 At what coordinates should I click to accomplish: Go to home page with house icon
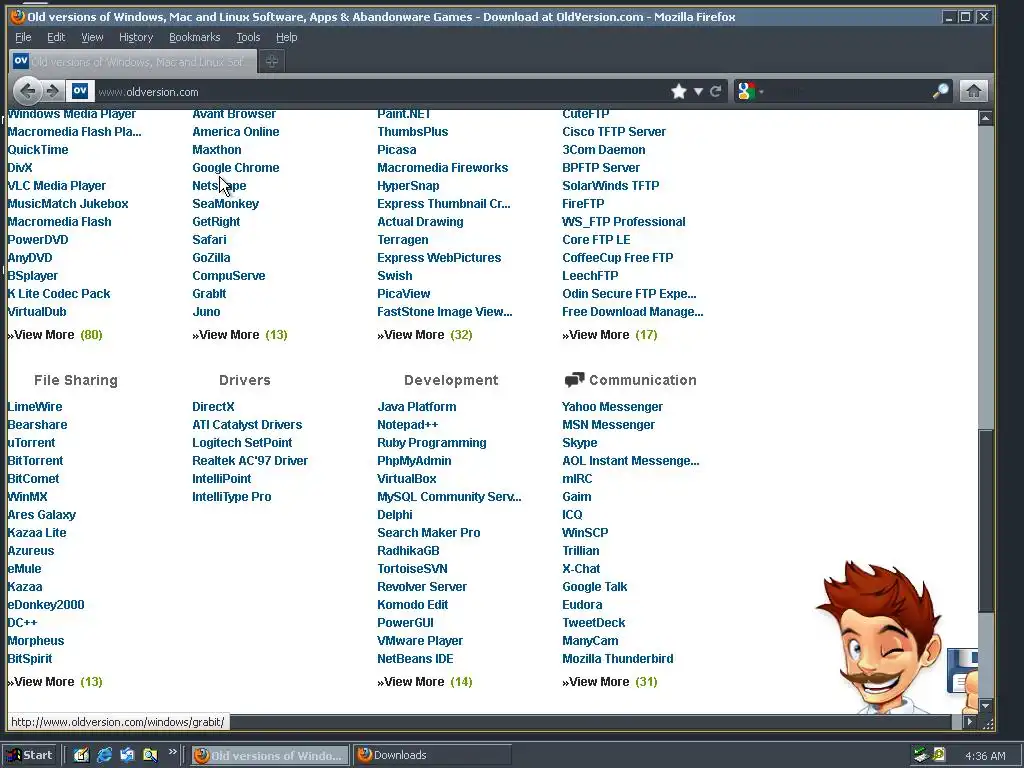973,91
